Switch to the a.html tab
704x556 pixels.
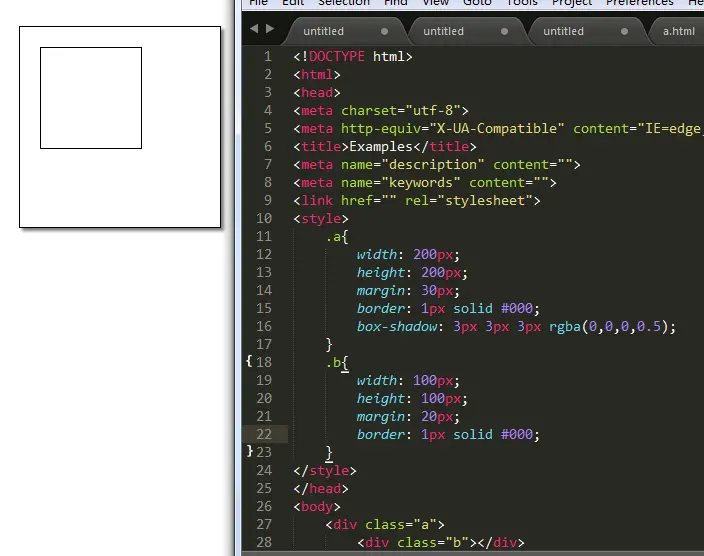pos(678,31)
